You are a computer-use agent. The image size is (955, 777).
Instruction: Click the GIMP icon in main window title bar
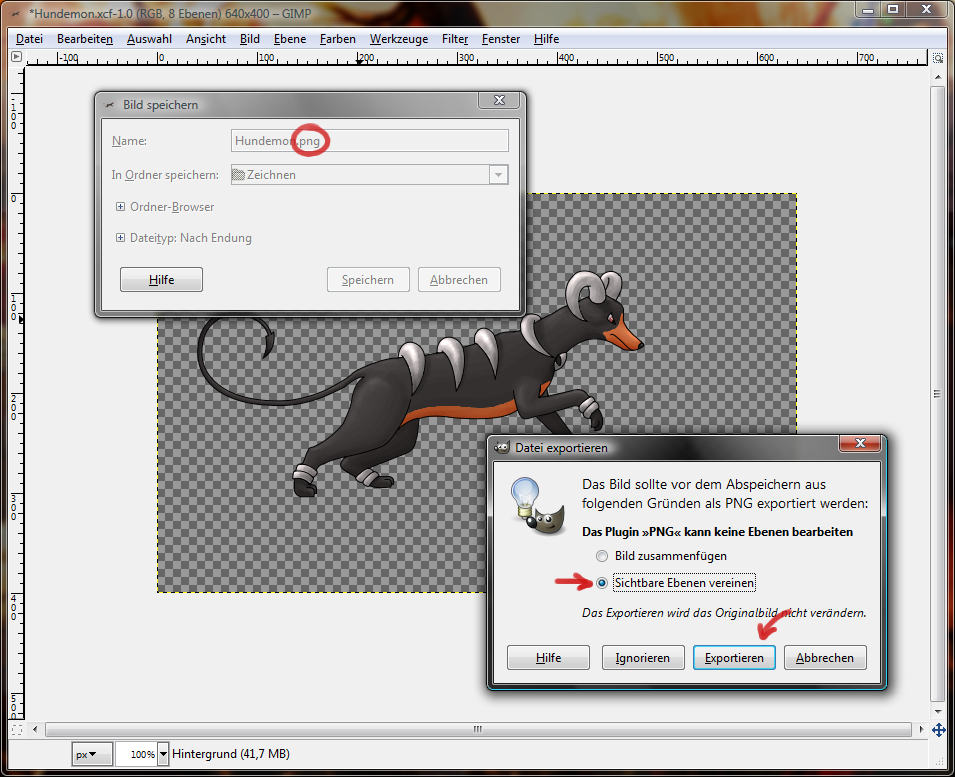coord(16,13)
